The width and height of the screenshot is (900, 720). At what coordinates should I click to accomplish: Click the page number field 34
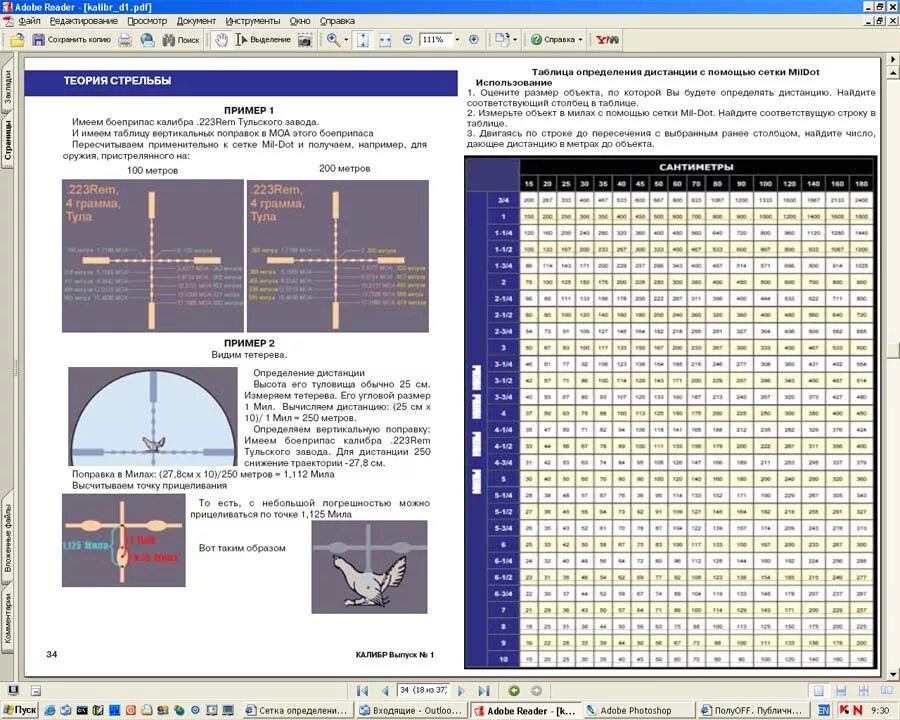pos(423,690)
